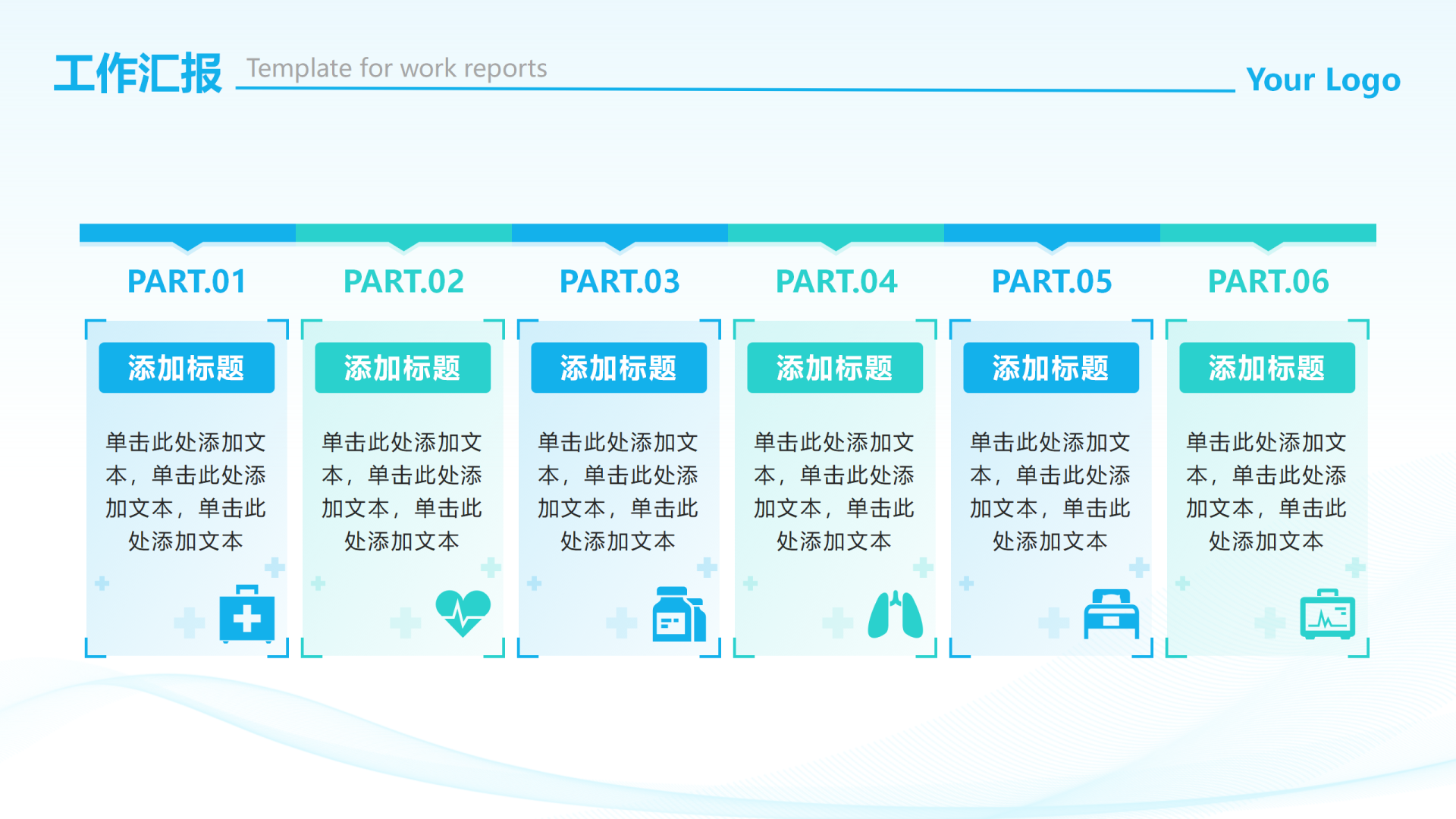Click the first aid kit icon
This screenshot has width=1456, height=819.
(246, 615)
